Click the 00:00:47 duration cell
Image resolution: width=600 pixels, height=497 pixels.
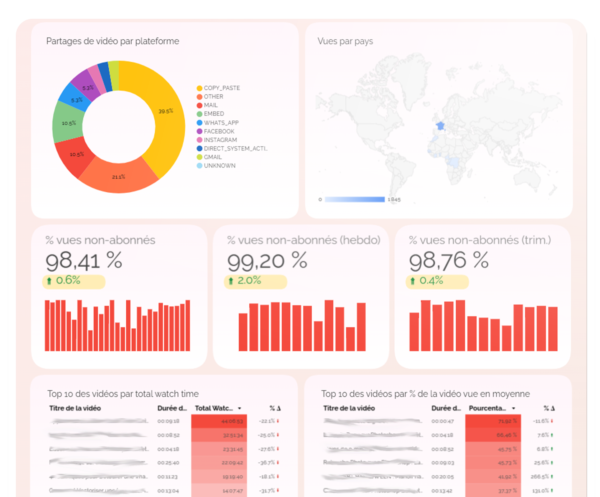(442, 421)
